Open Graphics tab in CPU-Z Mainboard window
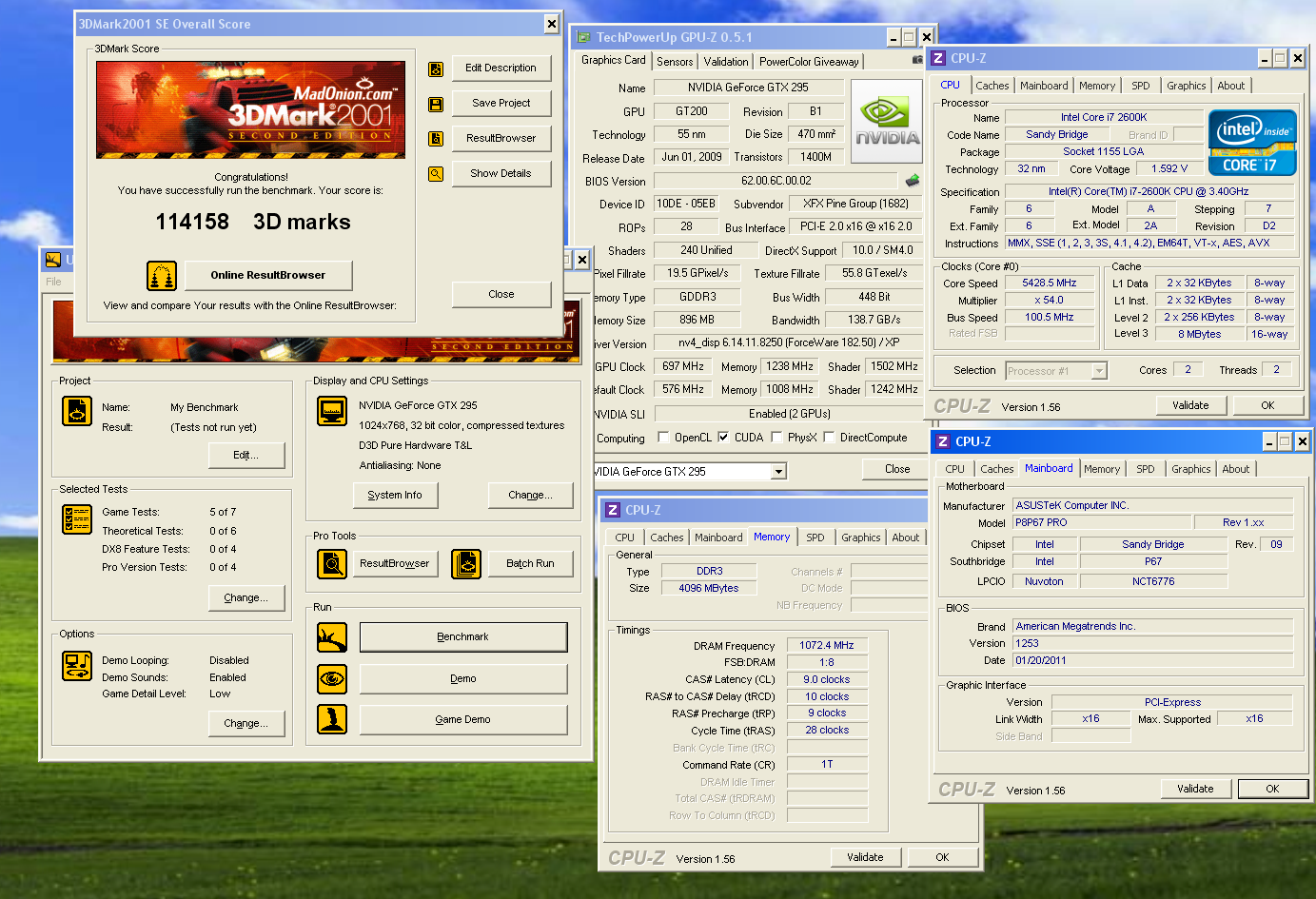Screen dimensions: 1316x899 pyautogui.click(x=1191, y=469)
